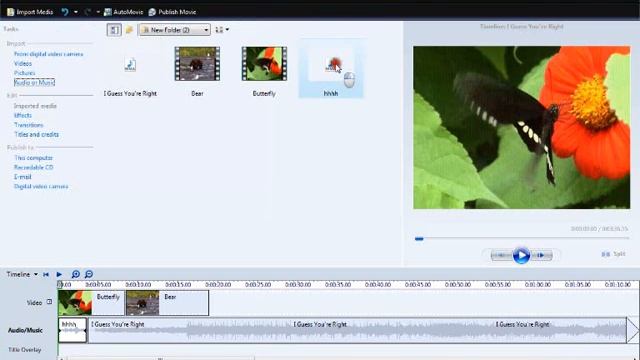Publish to Recordable CD link
This screenshot has width=640, height=360.
coord(33,167)
